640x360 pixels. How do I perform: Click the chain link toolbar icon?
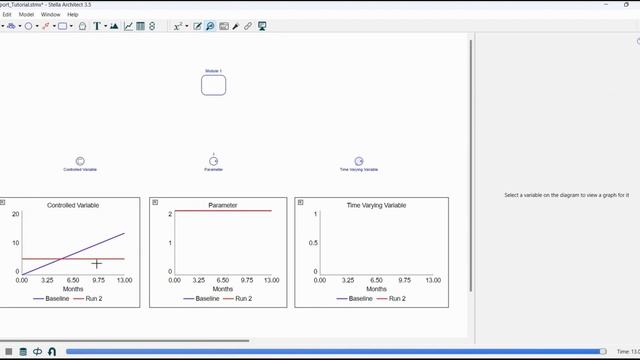[248, 26]
